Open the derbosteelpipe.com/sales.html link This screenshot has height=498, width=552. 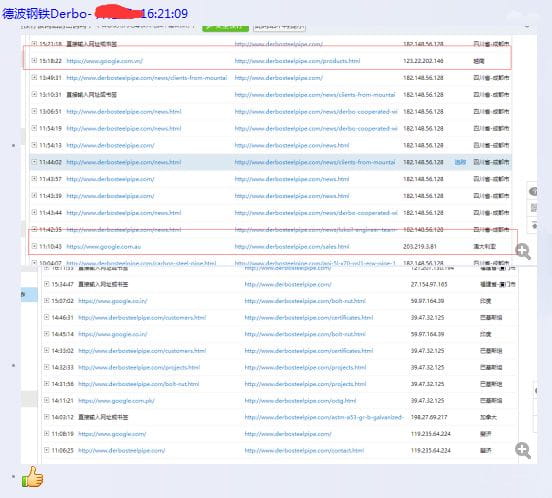pyautogui.click(x=292, y=247)
